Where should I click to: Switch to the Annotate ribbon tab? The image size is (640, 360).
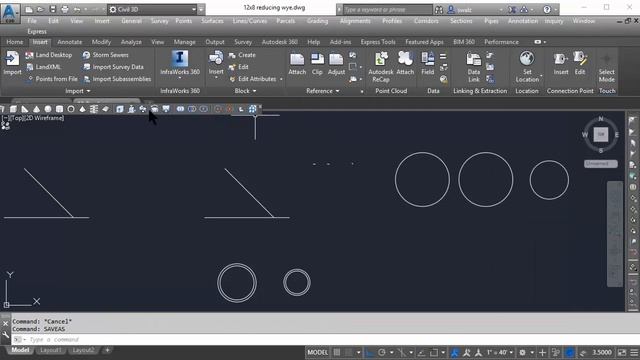69,42
